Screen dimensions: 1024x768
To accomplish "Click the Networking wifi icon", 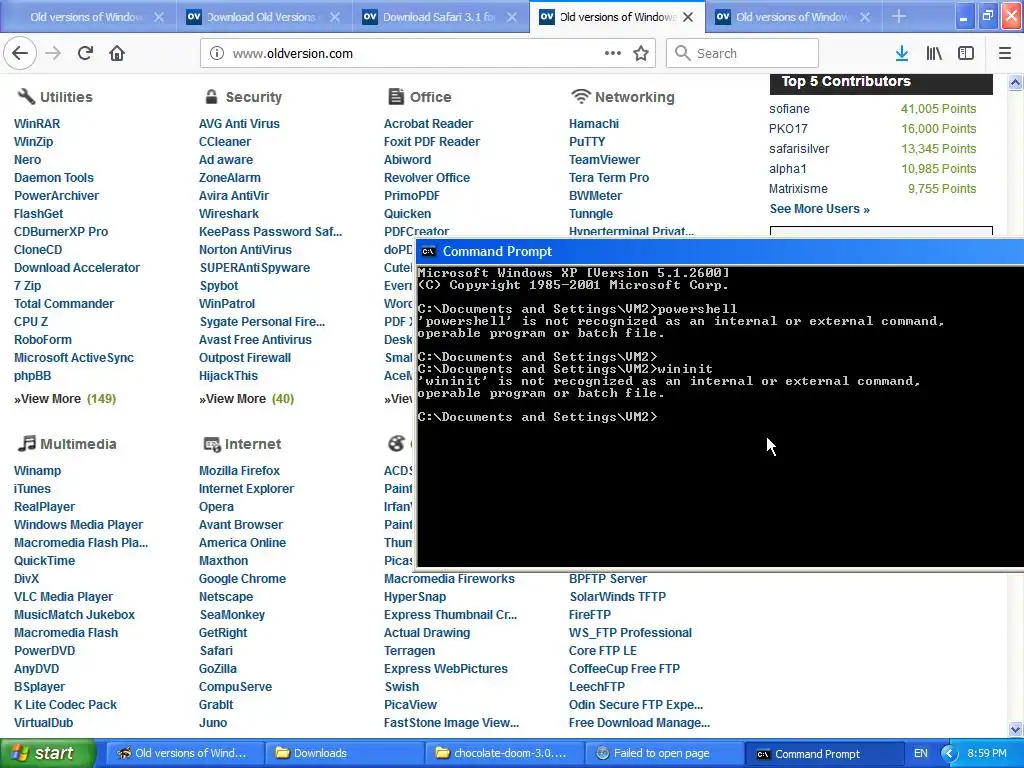I will click(x=580, y=97).
